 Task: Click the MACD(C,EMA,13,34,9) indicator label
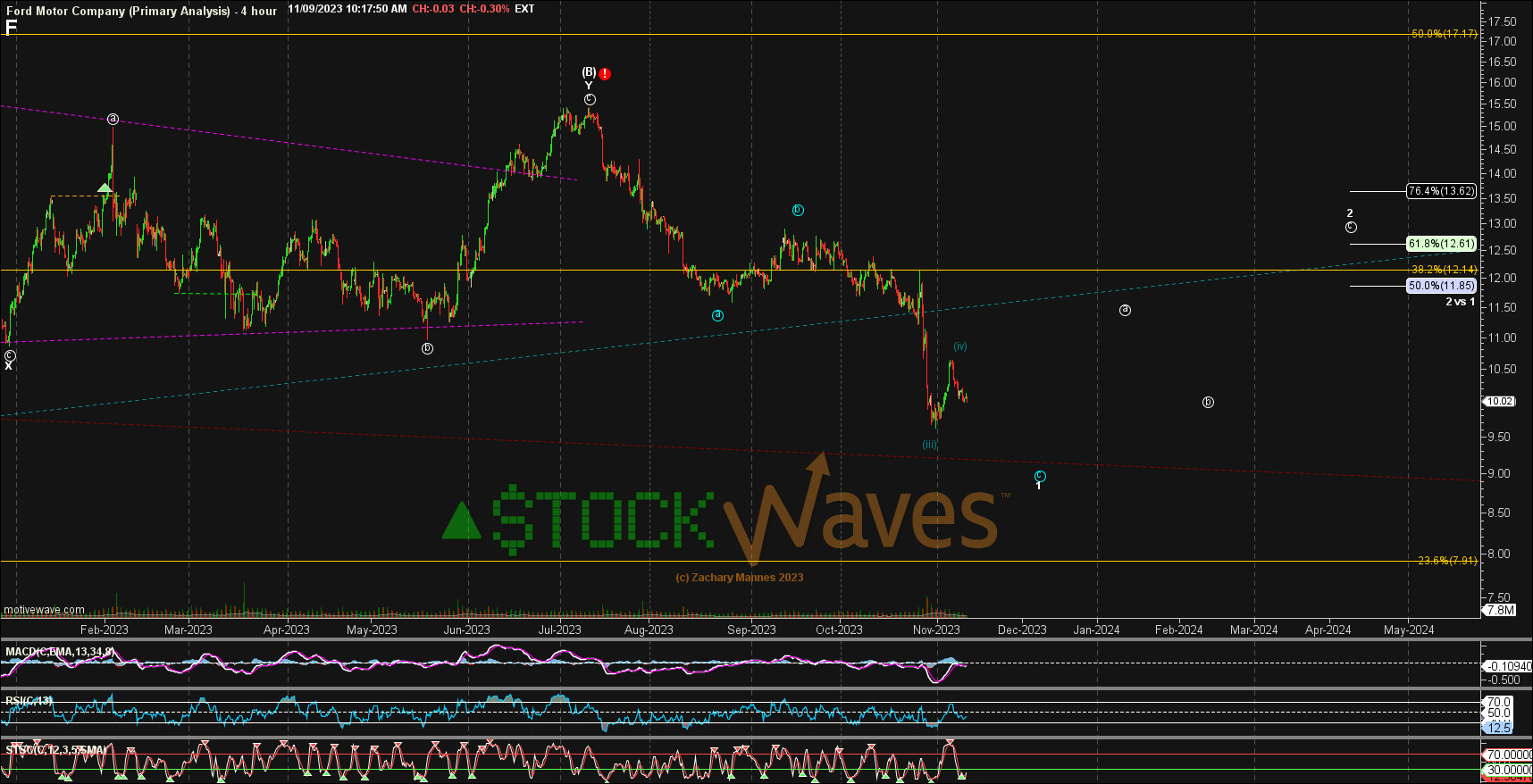[59, 652]
